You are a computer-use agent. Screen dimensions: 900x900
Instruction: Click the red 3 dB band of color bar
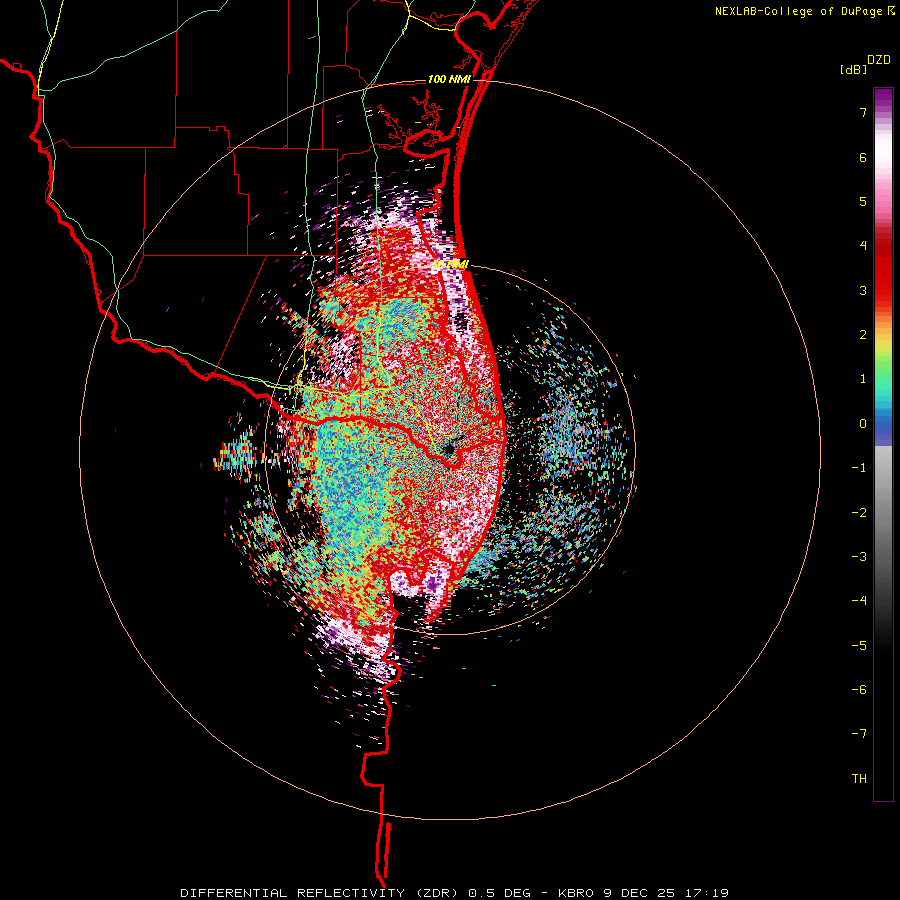[883, 281]
